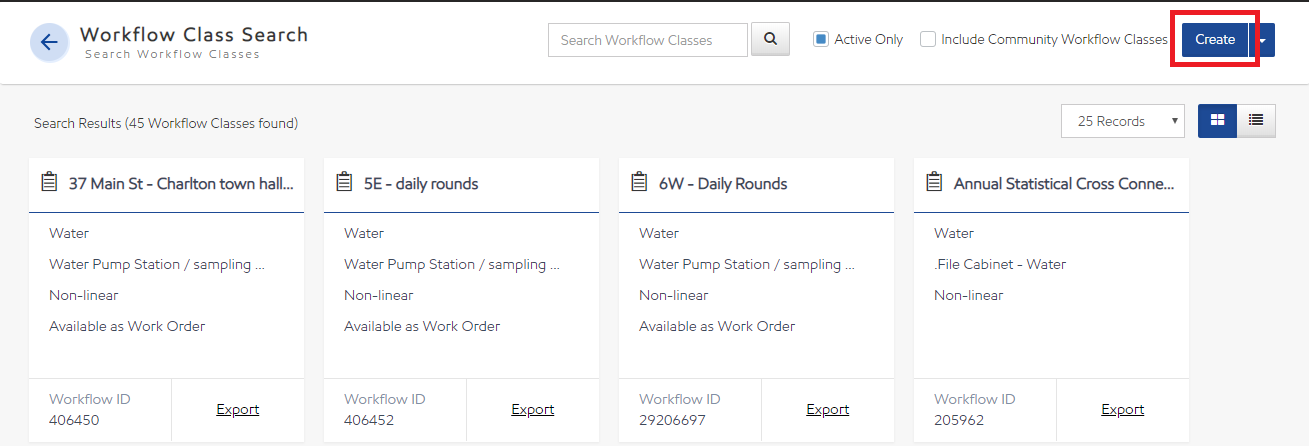1314x446 pixels.
Task: Expand the Create button dropdown arrow
Action: [1263, 40]
